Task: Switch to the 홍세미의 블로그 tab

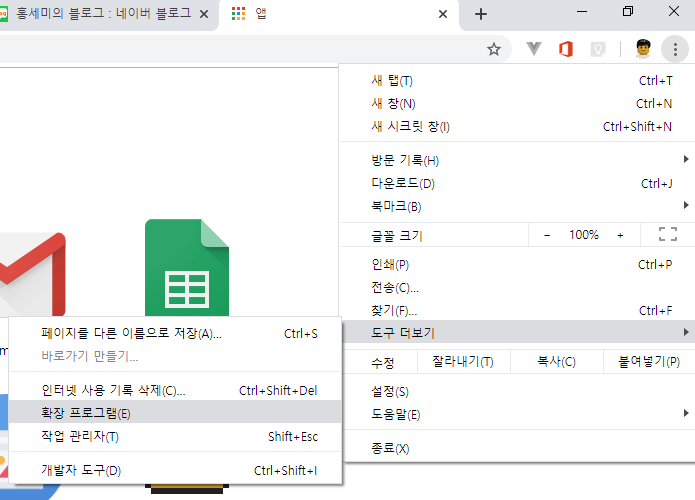Action: [103, 14]
